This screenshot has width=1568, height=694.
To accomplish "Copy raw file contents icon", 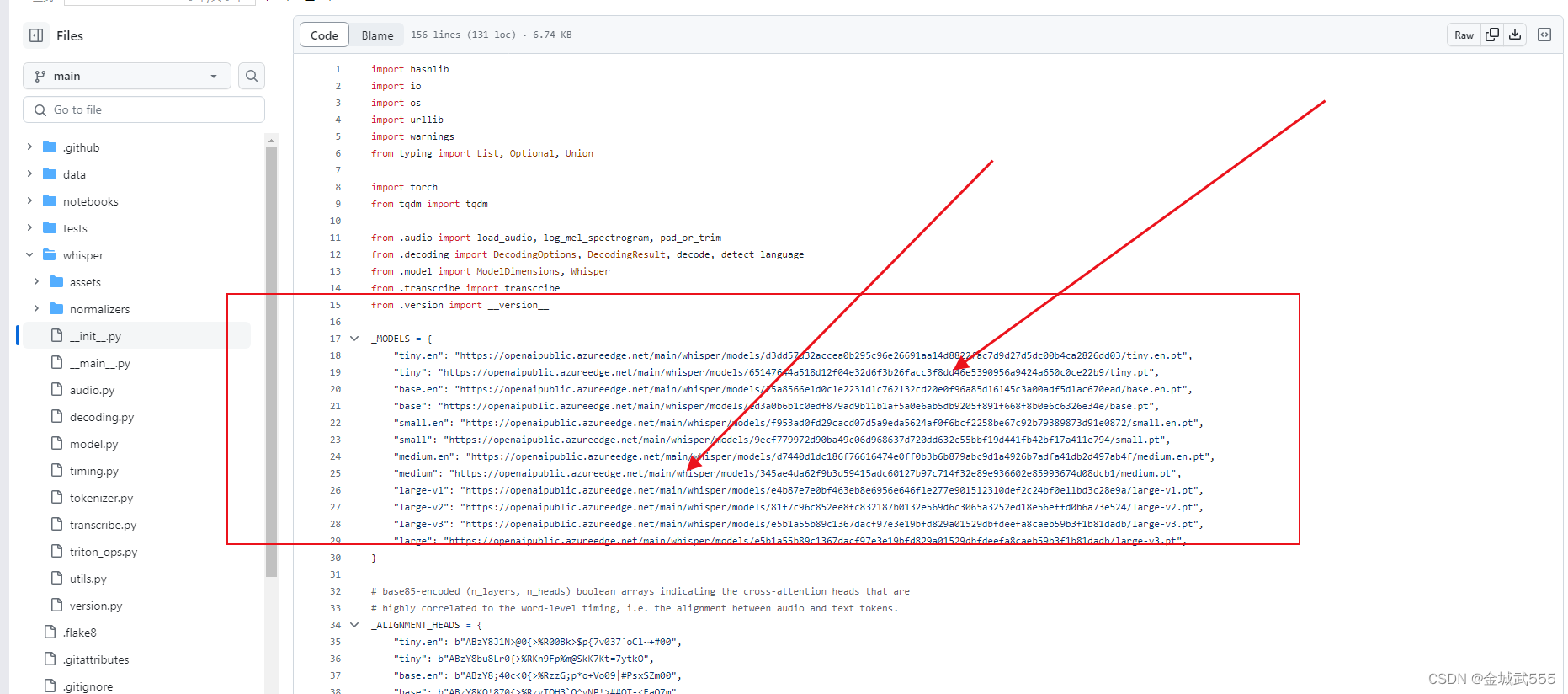I will point(1492,35).
